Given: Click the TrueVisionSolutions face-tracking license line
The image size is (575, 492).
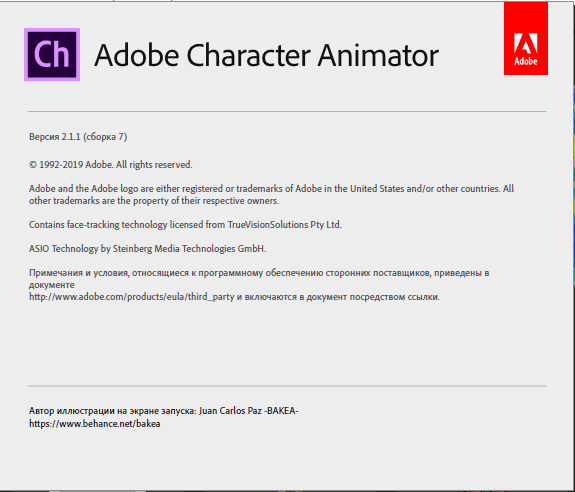Looking at the screenshot, I should pyautogui.click(x=185, y=224).
